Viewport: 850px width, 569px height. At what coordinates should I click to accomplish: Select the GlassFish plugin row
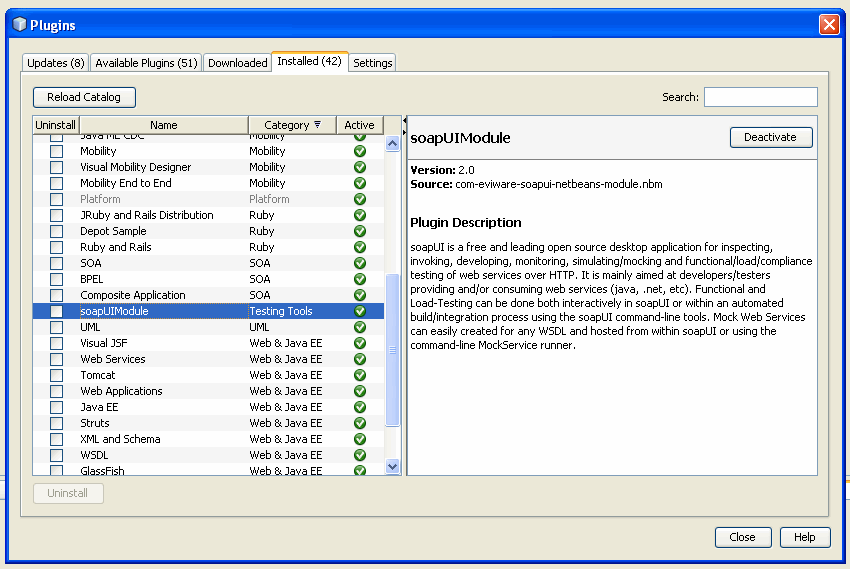pyautogui.click(x=208, y=470)
